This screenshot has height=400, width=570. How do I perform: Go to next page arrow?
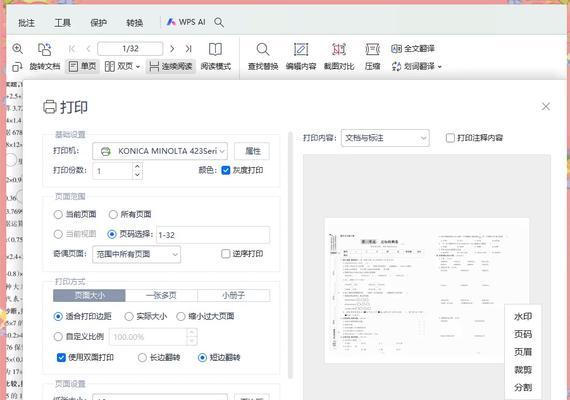coord(172,48)
